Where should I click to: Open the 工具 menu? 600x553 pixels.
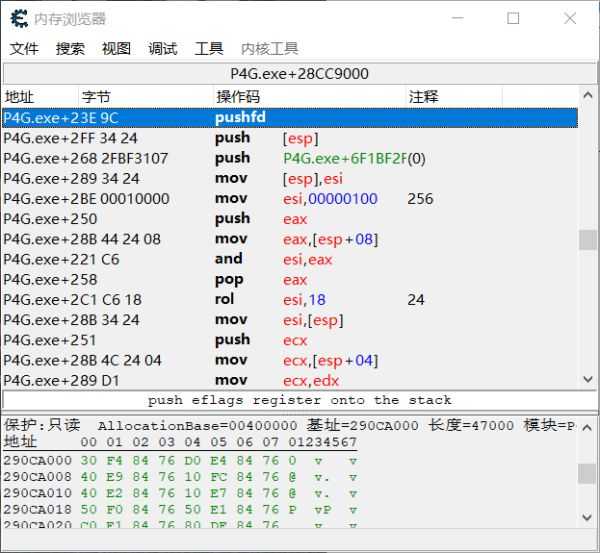point(208,48)
